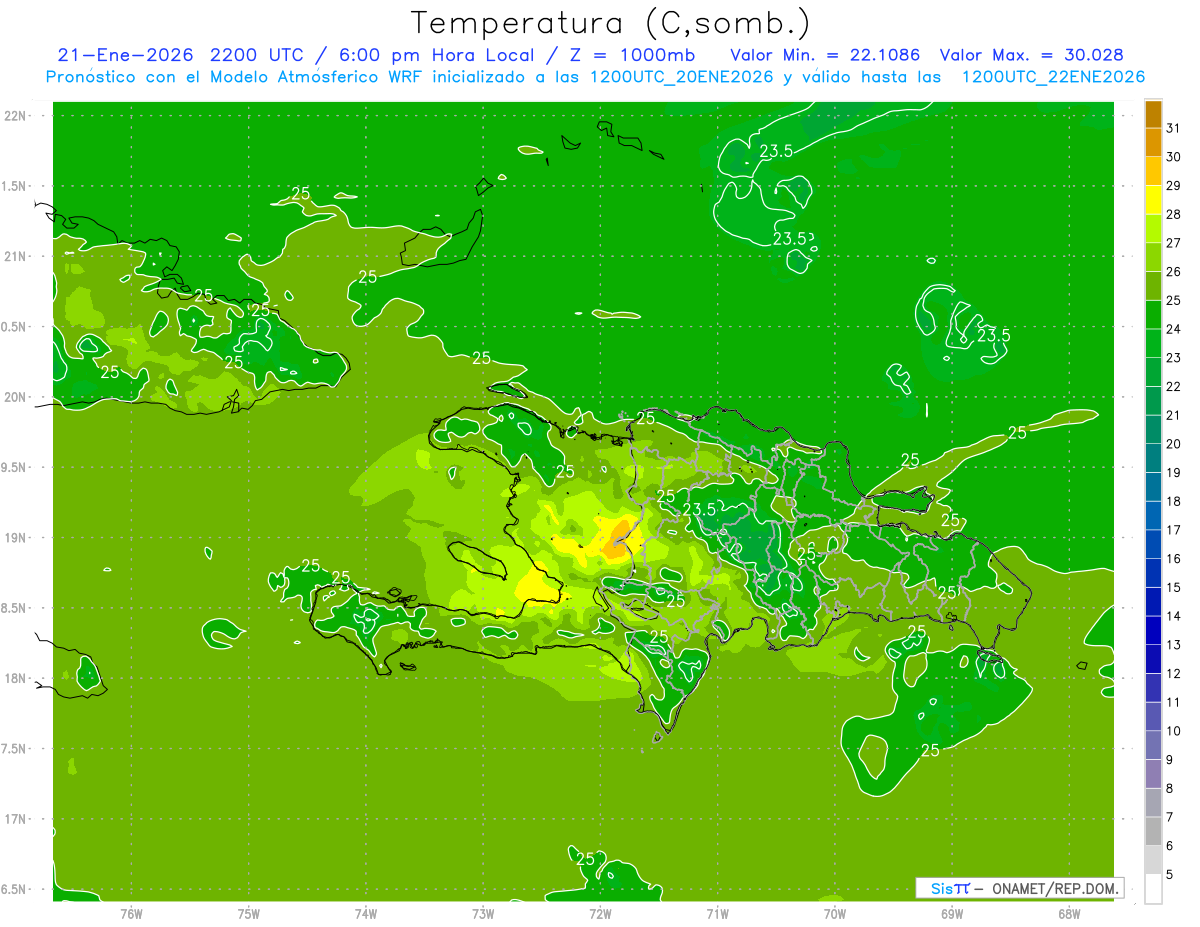Viewport: 1200px width, 927px height.
Task: Select the "70W" longitude axis label
Action: tap(835, 913)
